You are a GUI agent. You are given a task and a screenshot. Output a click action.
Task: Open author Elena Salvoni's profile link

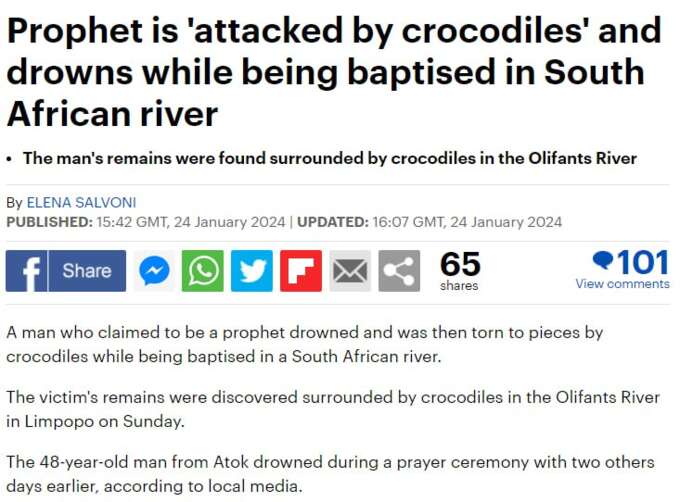(x=82, y=202)
